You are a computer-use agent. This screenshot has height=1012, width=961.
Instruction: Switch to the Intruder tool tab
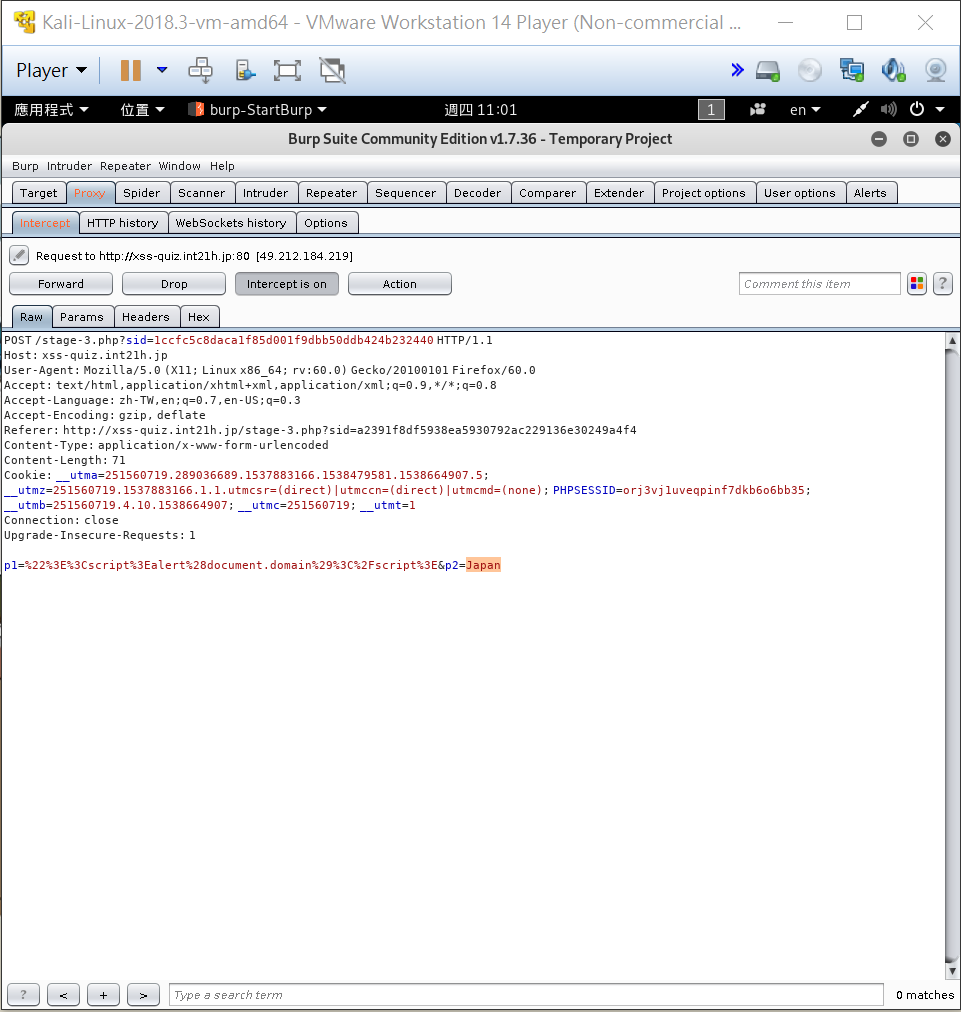point(265,193)
